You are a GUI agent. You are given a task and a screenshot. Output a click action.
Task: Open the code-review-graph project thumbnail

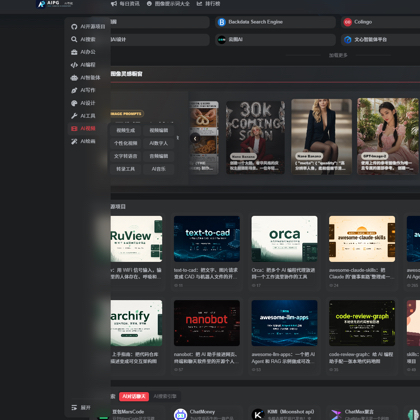click(362, 323)
